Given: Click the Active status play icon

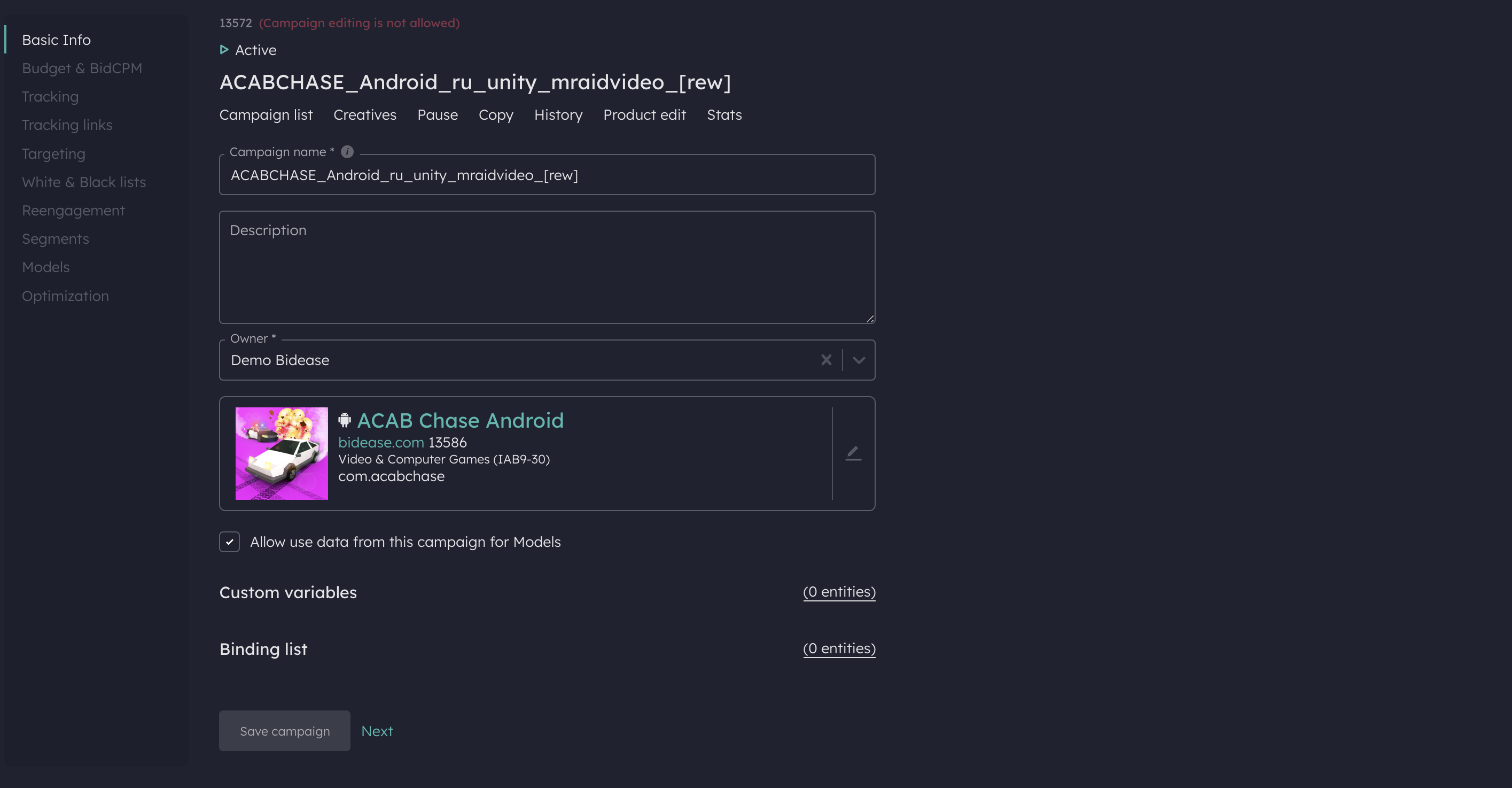Looking at the screenshot, I should click(x=224, y=50).
